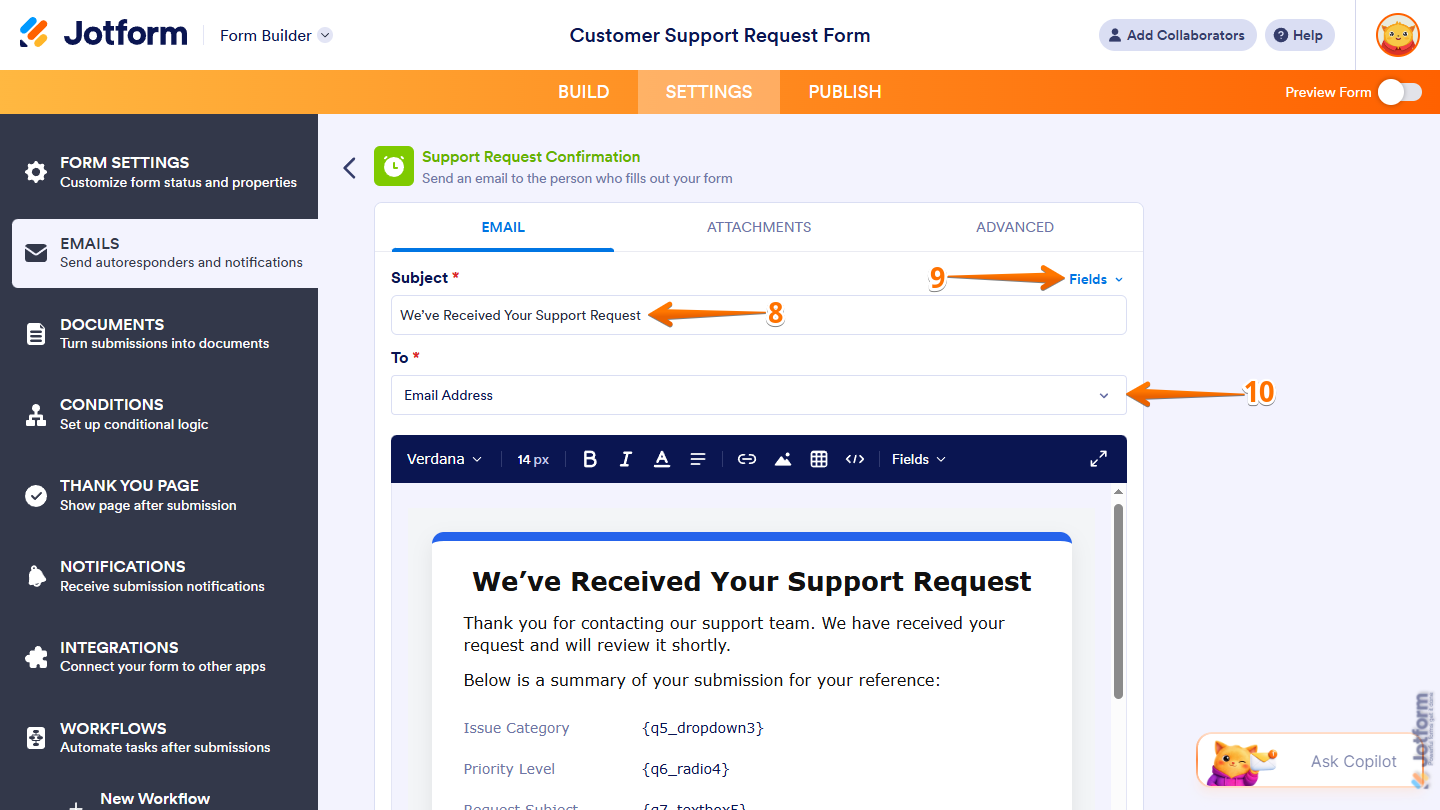The width and height of the screenshot is (1440, 810).
Task: Click the Customer Support Request Form title
Action: 720,35
